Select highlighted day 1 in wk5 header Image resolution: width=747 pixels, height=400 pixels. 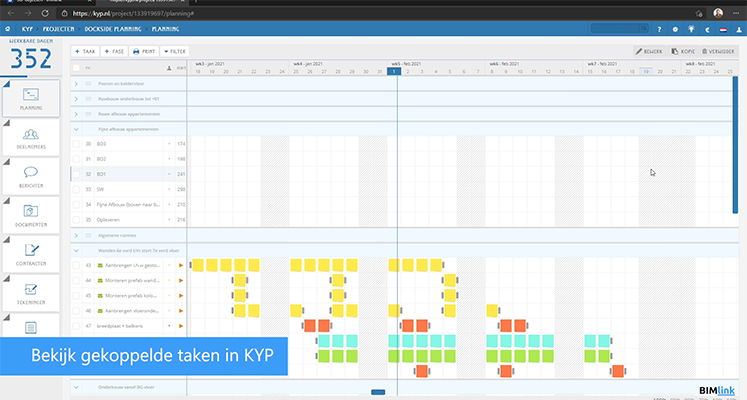tap(394, 71)
